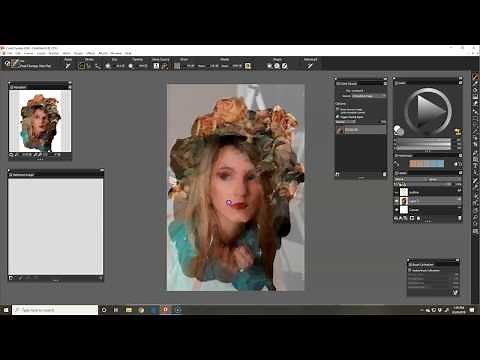Select the clone source image entry in list
Screen dimensions: 480x360
click(x=361, y=130)
